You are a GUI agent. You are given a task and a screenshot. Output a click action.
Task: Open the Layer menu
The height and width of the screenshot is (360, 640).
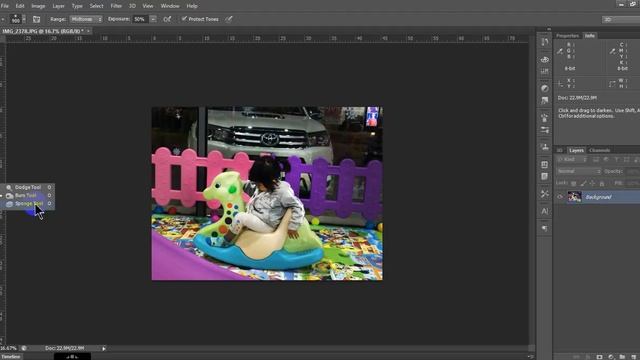[x=58, y=6]
